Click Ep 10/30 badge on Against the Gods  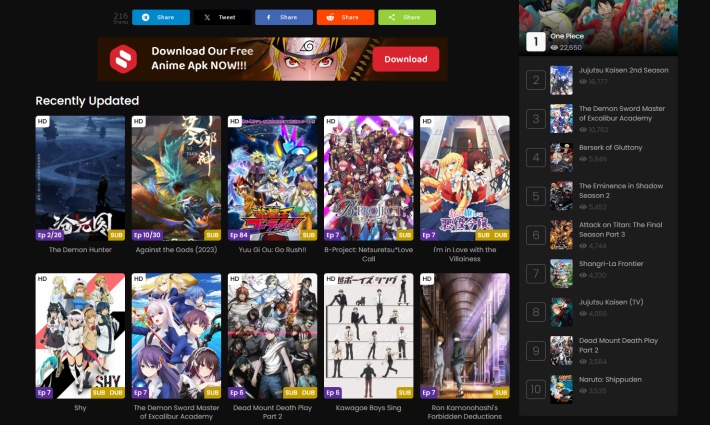pyautogui.click(x=147, y=235)
